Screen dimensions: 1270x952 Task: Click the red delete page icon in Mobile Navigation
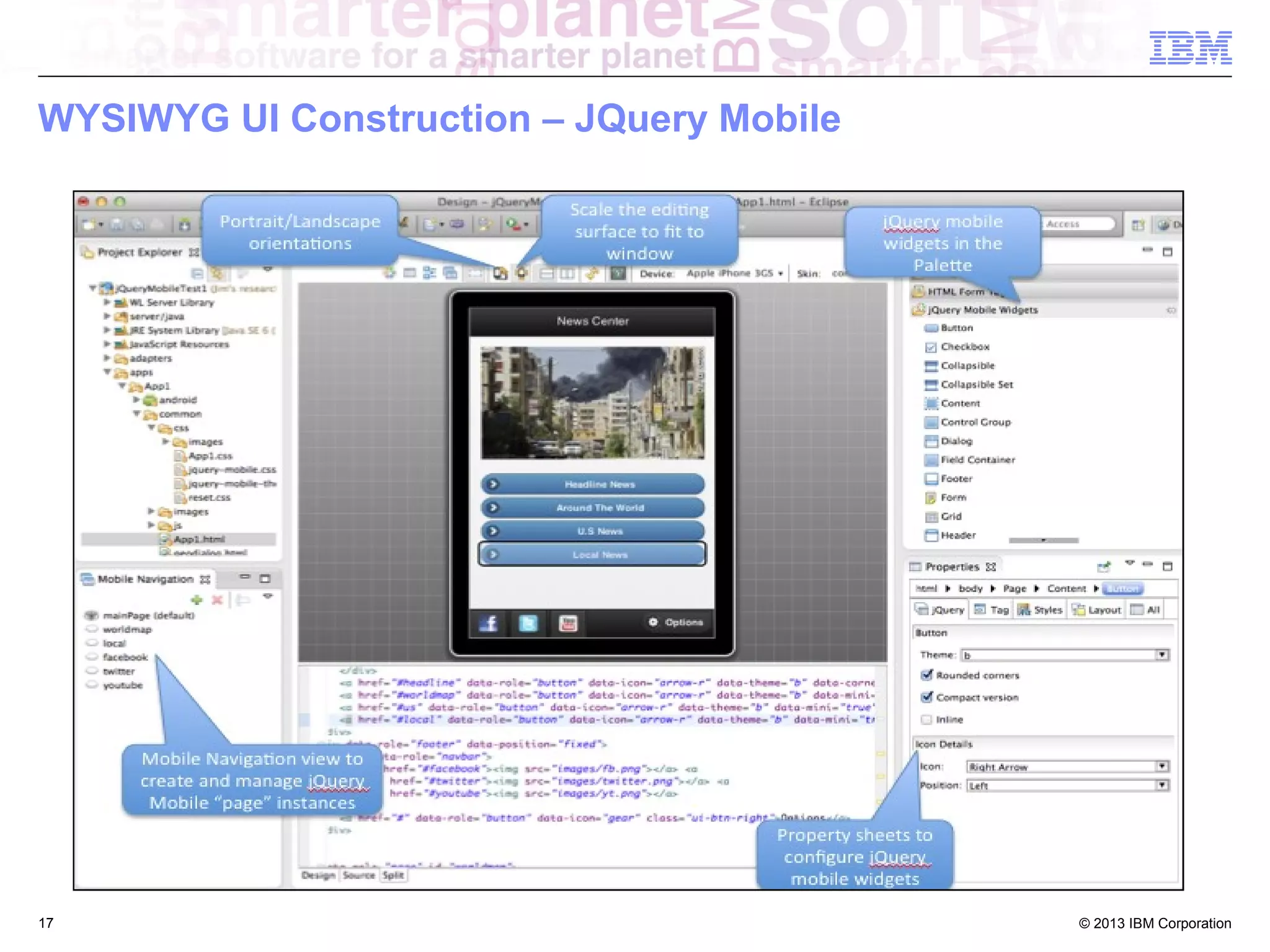(217, 599)
